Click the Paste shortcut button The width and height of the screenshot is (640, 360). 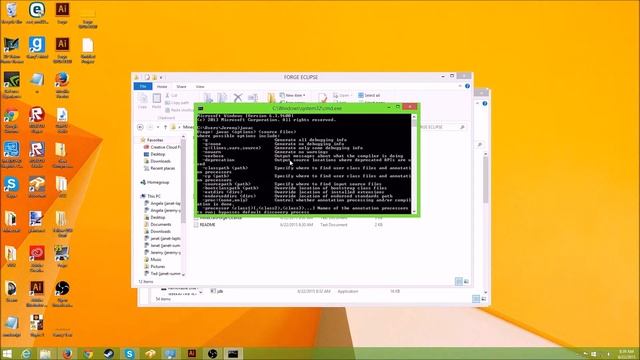[179, 110]
